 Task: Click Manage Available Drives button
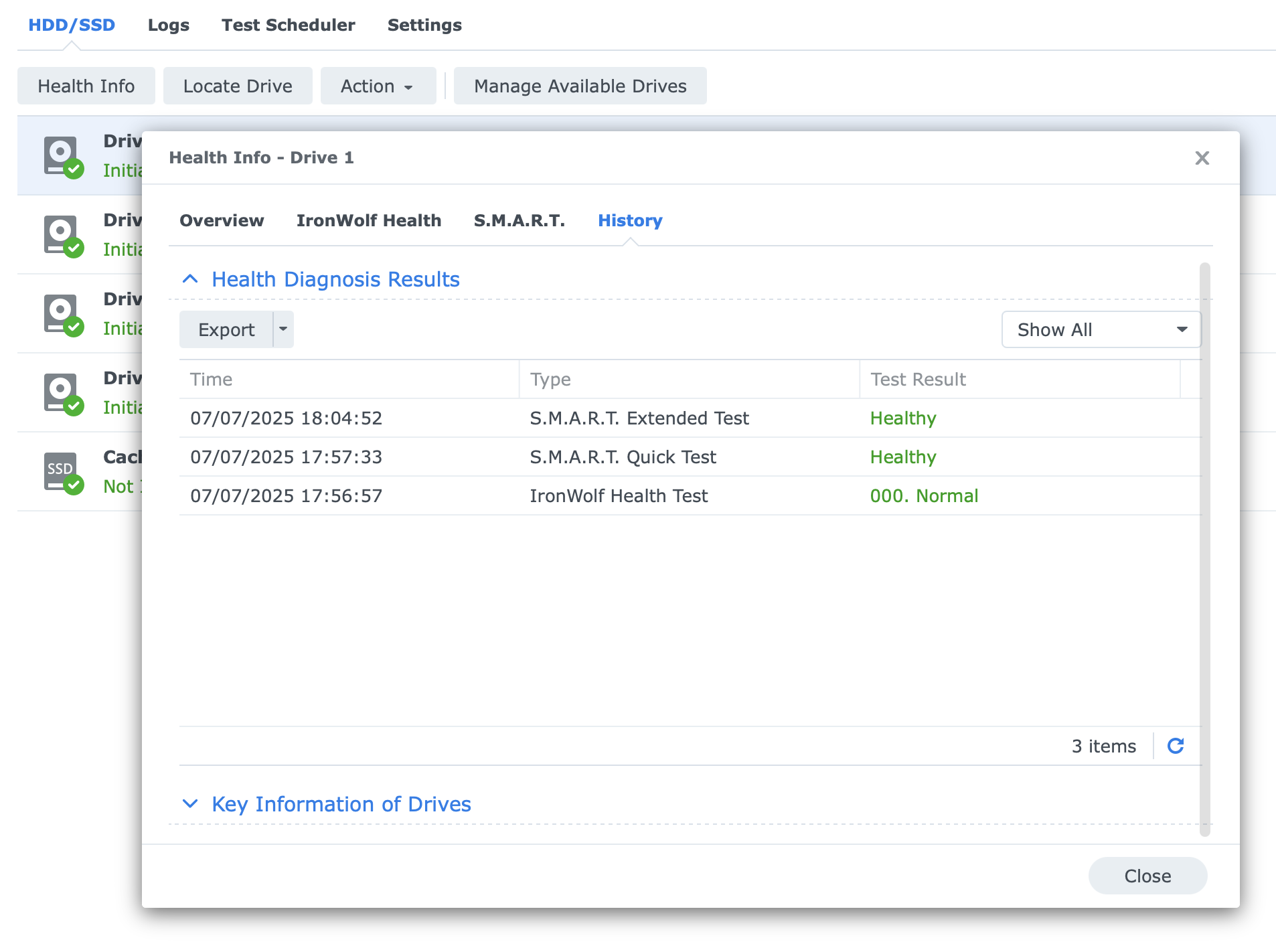580,86
